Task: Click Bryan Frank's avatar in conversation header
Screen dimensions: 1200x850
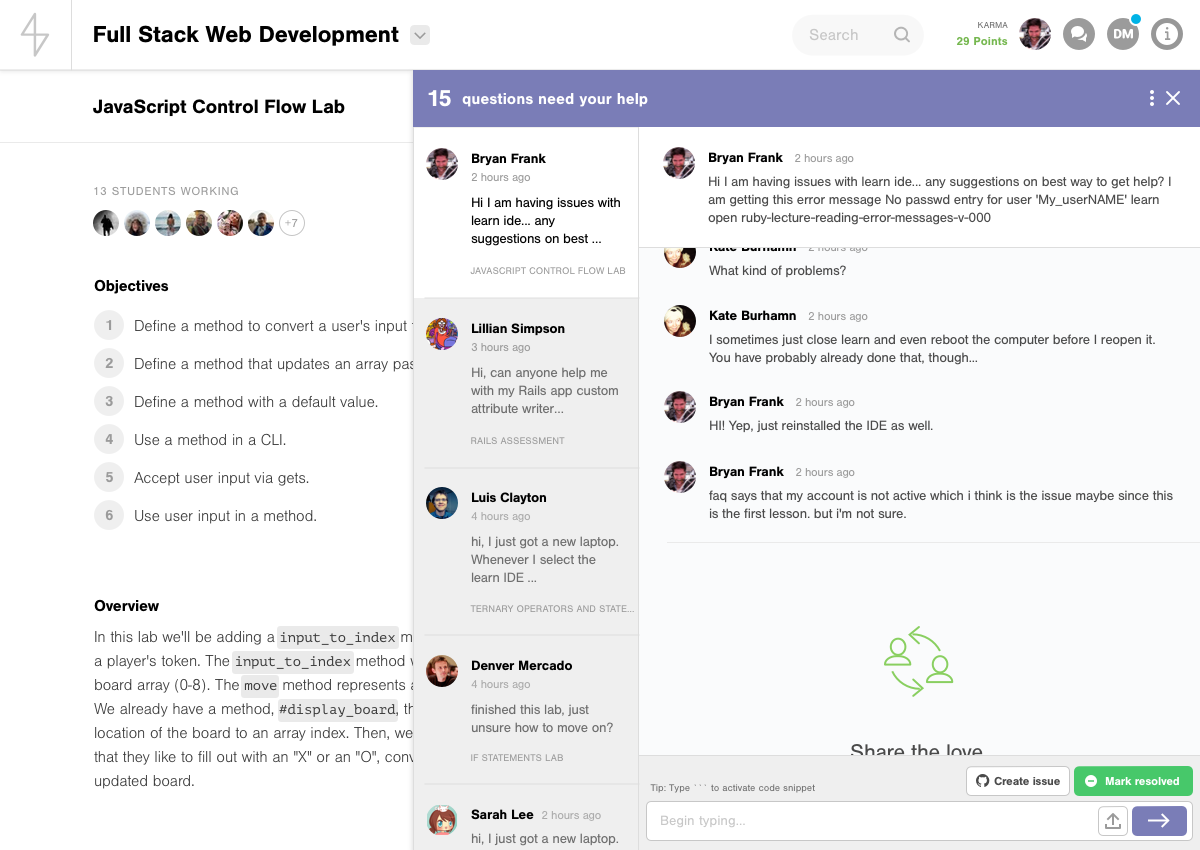Action: (680, 163)
